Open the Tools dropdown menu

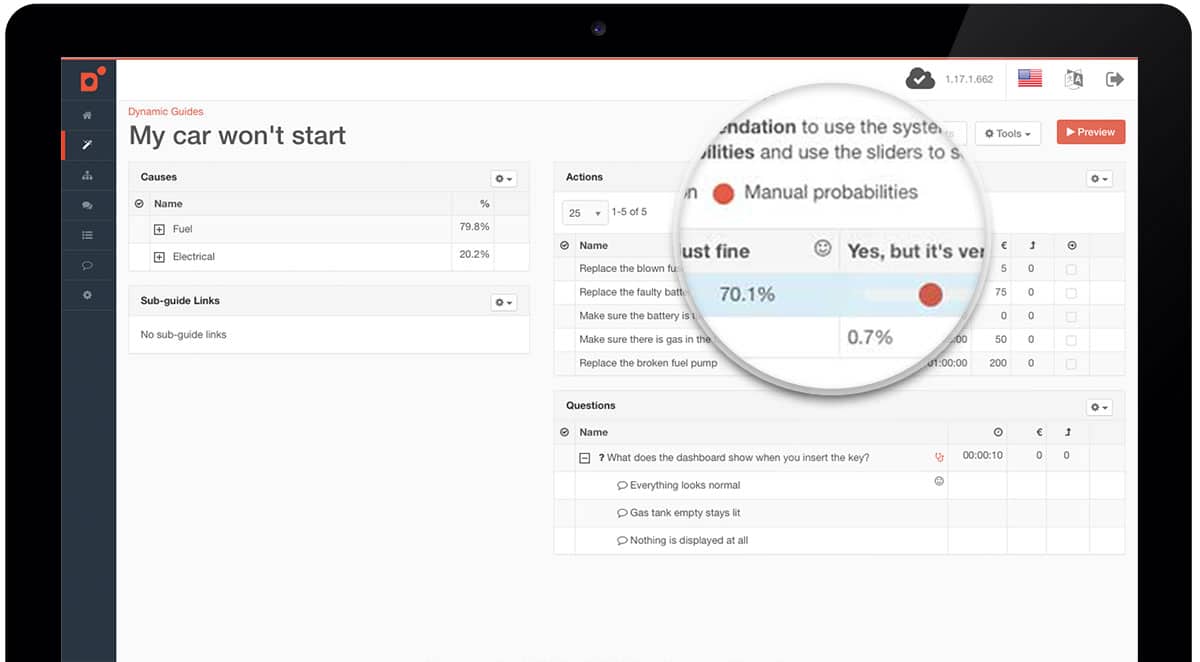click(x=1008, y=133)
